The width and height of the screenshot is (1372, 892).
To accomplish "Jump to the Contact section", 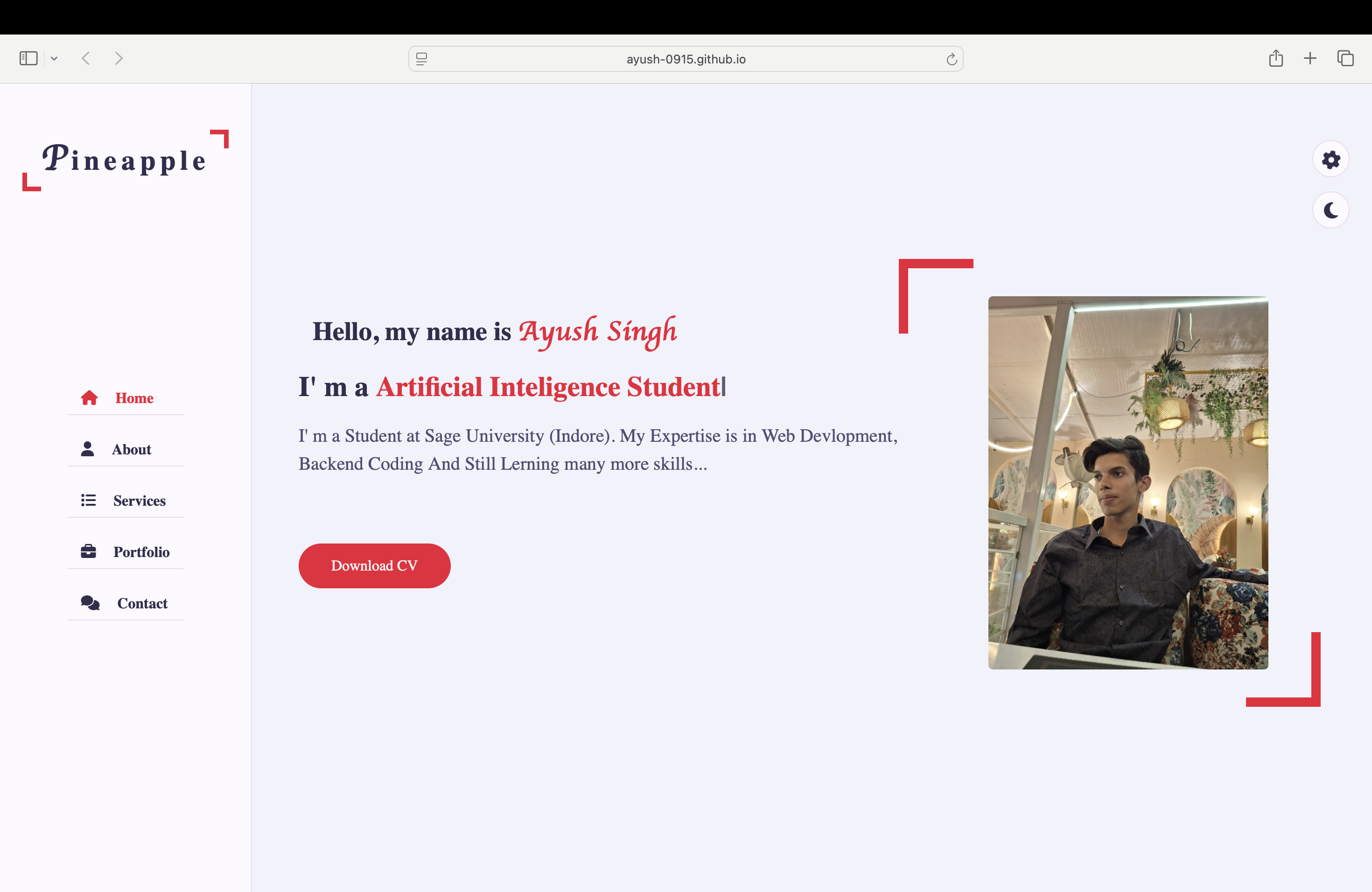I will (142, 603).
